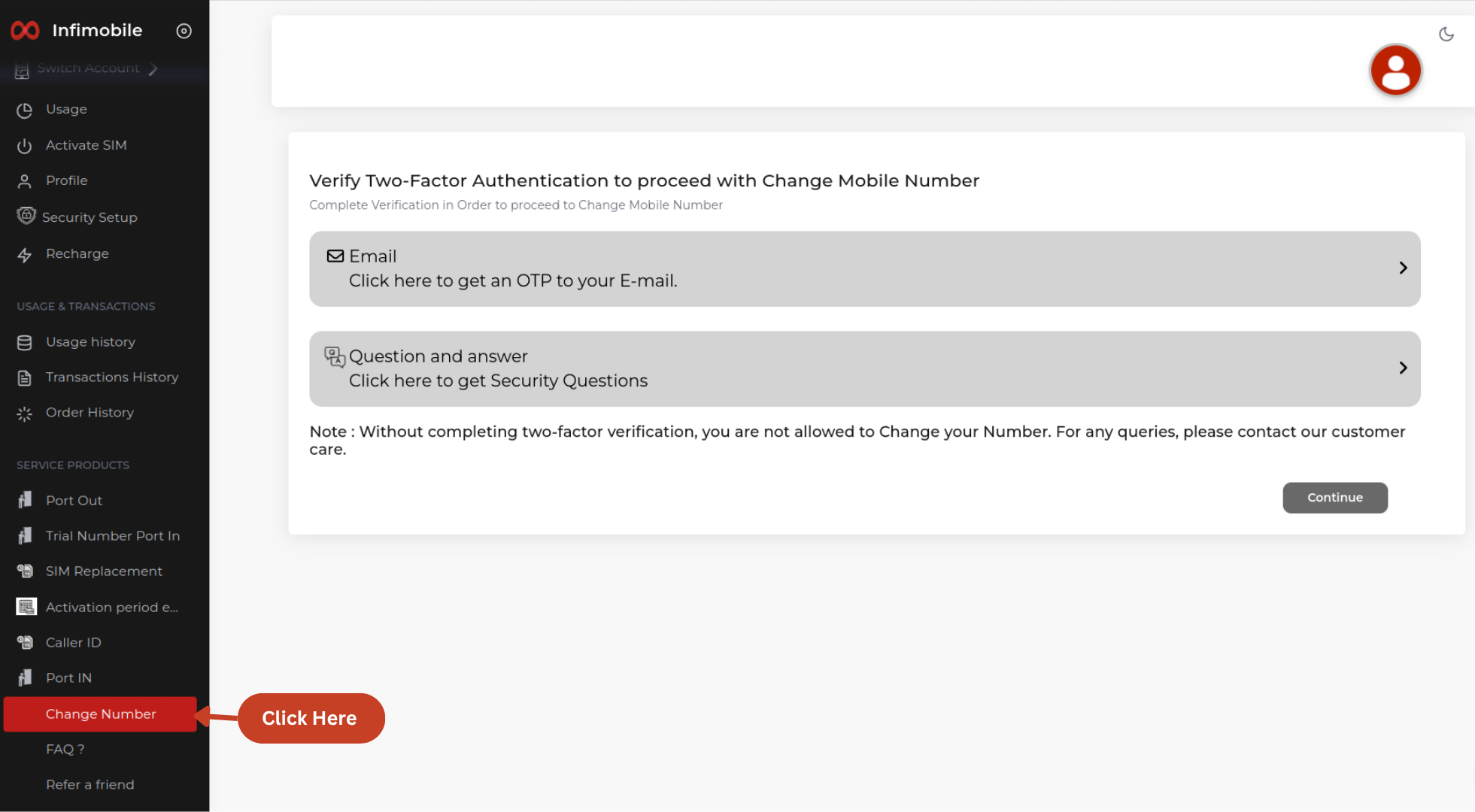Click the Usage history database icon
Screen dimensions: 1475x812
[25, 343]
